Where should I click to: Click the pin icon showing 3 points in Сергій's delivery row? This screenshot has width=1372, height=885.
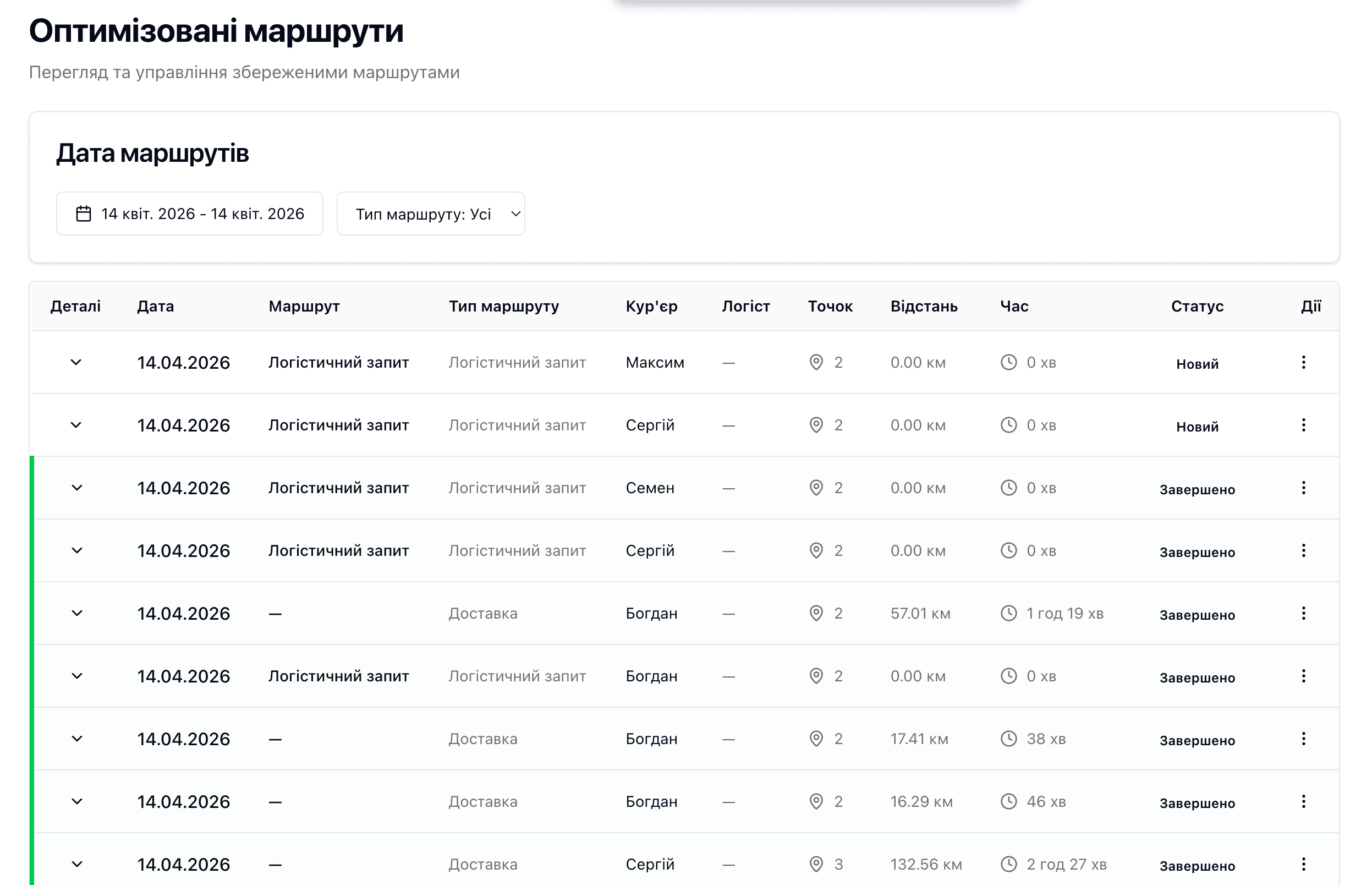coord(815,864)
